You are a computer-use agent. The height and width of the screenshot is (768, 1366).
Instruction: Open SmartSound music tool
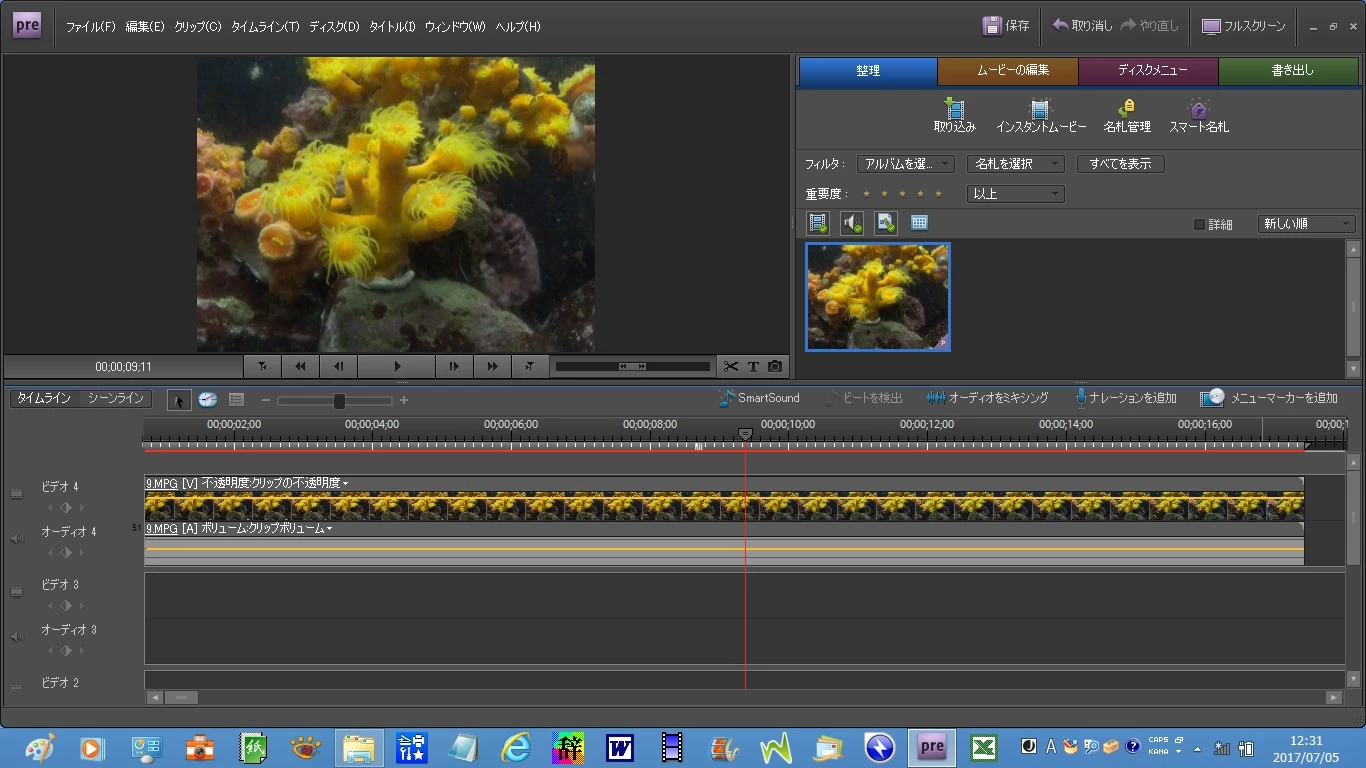(759, 398)
